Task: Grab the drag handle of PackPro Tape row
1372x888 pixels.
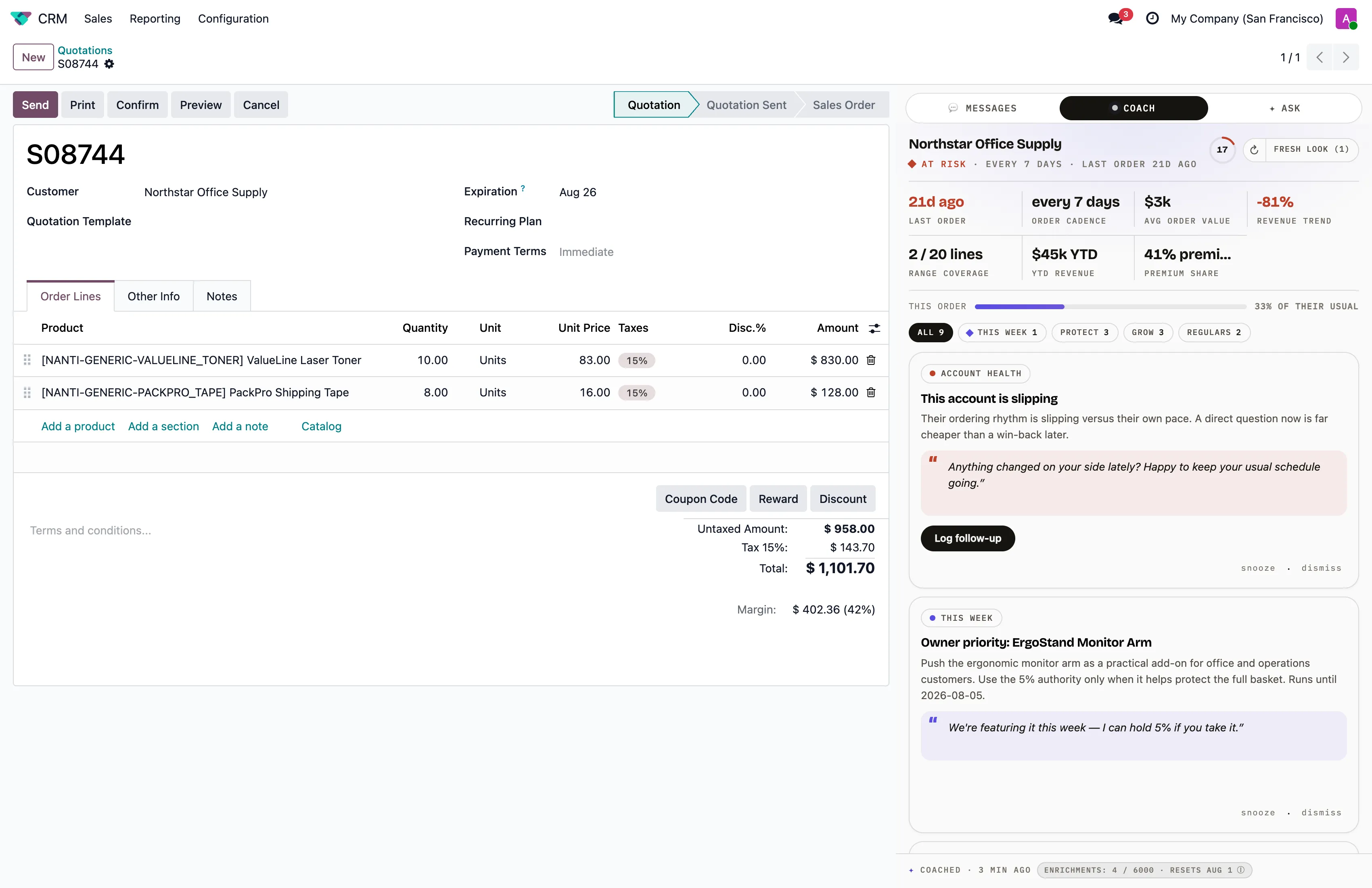Action: pyautogui.click(x=27, y=392)
